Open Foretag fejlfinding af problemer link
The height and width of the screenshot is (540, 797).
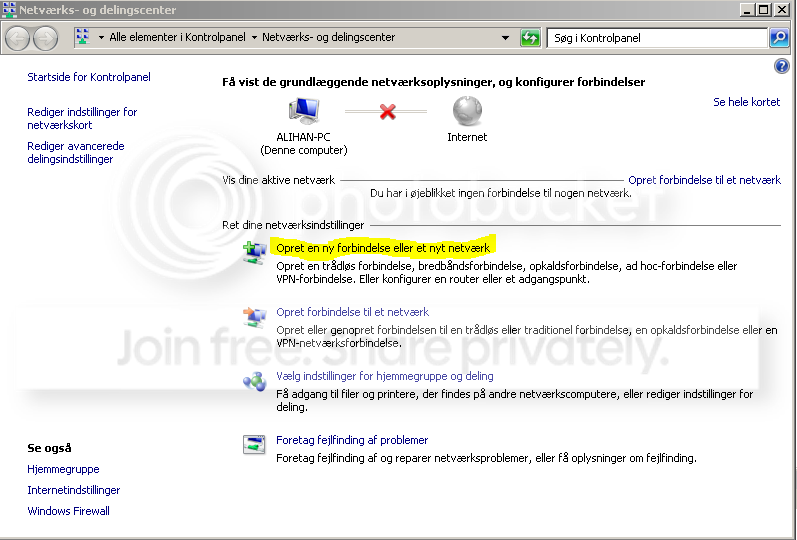tap(352, 440)
